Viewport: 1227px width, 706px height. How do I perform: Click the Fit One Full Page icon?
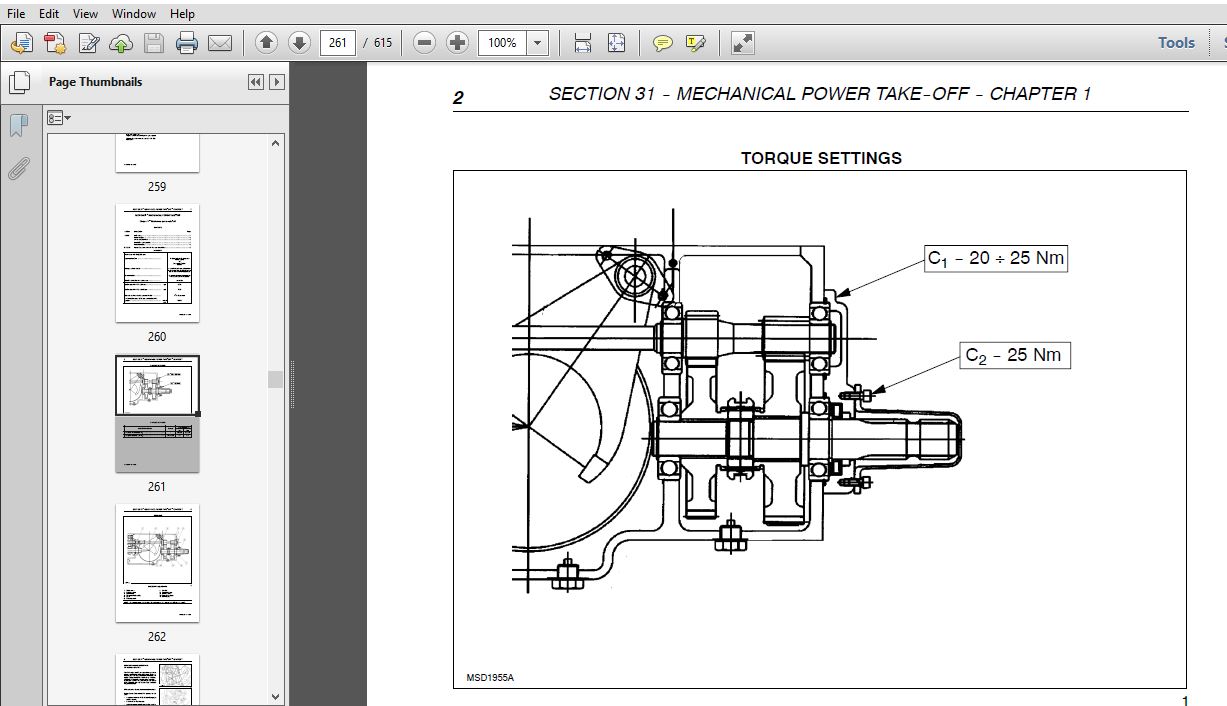pos(616,43)
